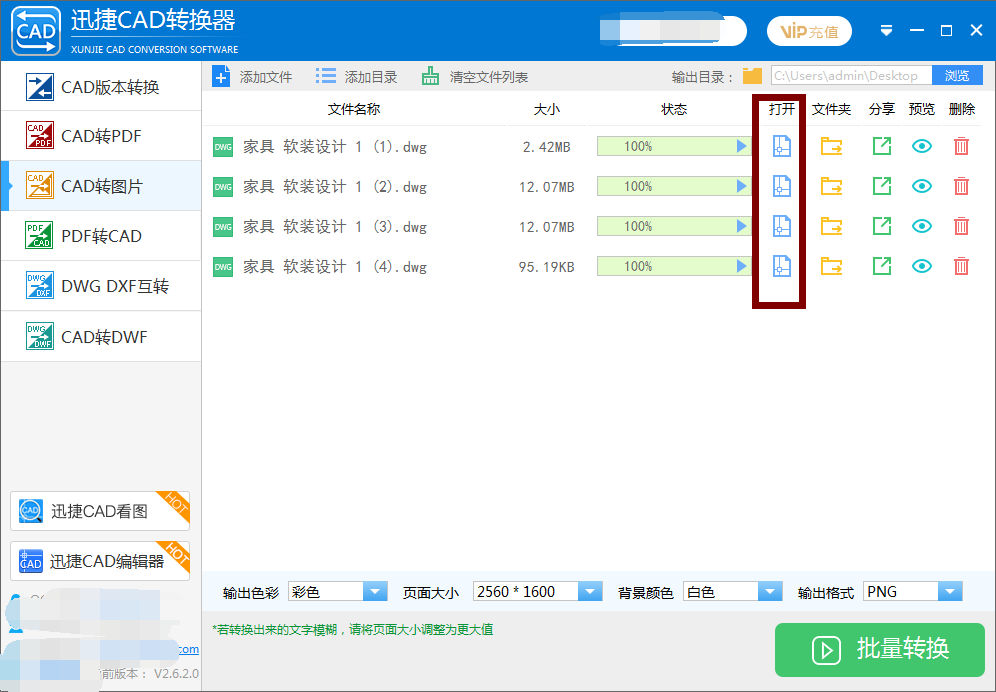Select file name 家具 软装设计 1 (1).dwg
This screenshot has height=692, width=996.
[x=335, y=147]
